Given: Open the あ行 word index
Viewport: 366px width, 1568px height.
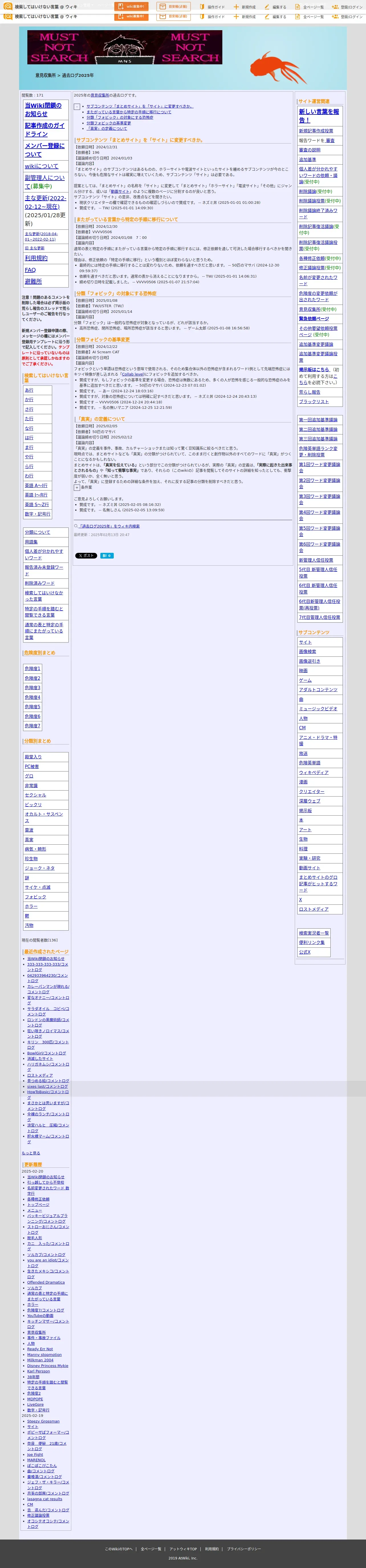Looking at the screenshot, I should coord(29,390).
